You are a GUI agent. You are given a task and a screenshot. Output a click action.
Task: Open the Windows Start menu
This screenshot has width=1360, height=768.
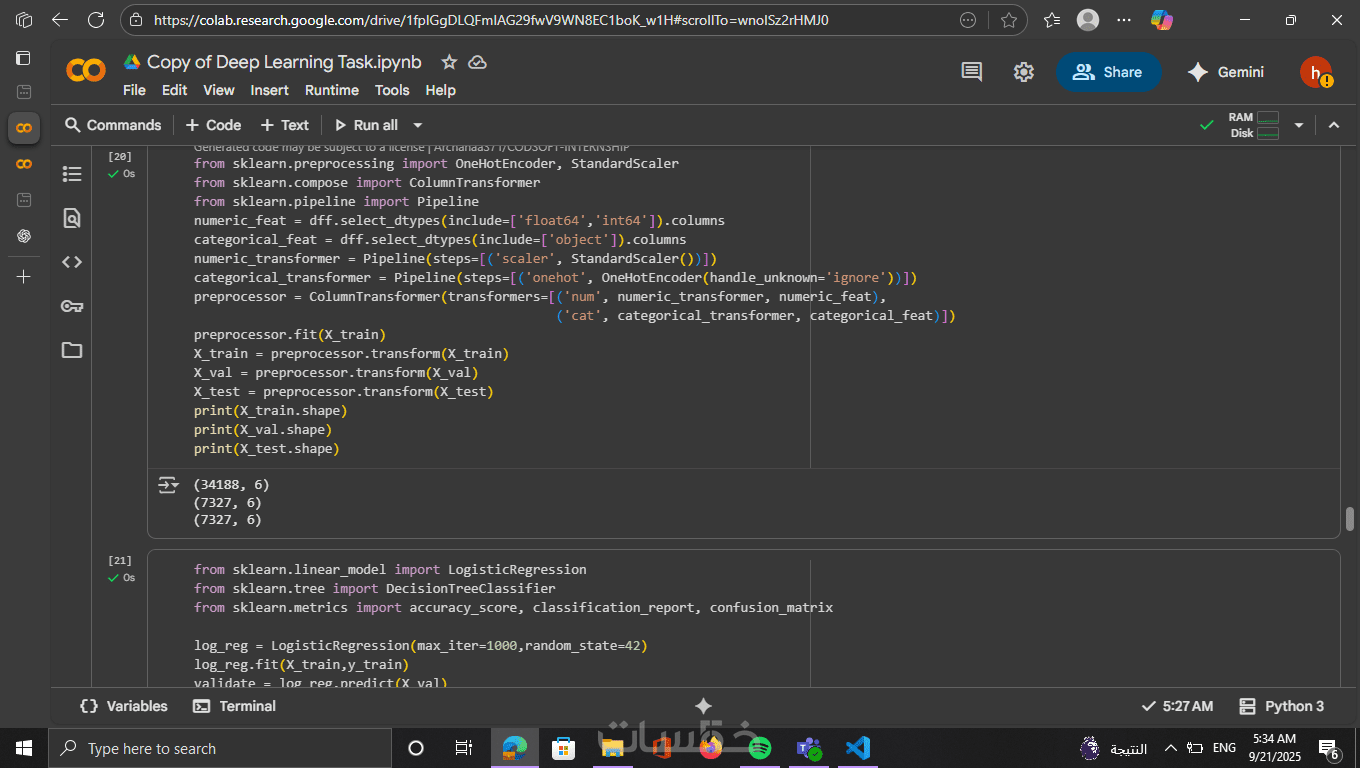(24, 748)
